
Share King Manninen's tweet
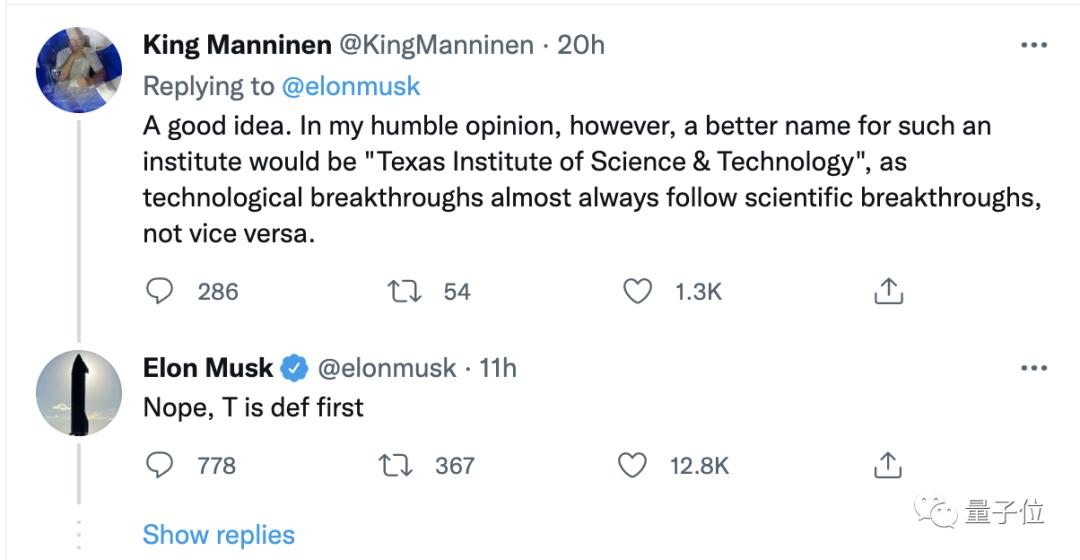[x=889, y=291]
